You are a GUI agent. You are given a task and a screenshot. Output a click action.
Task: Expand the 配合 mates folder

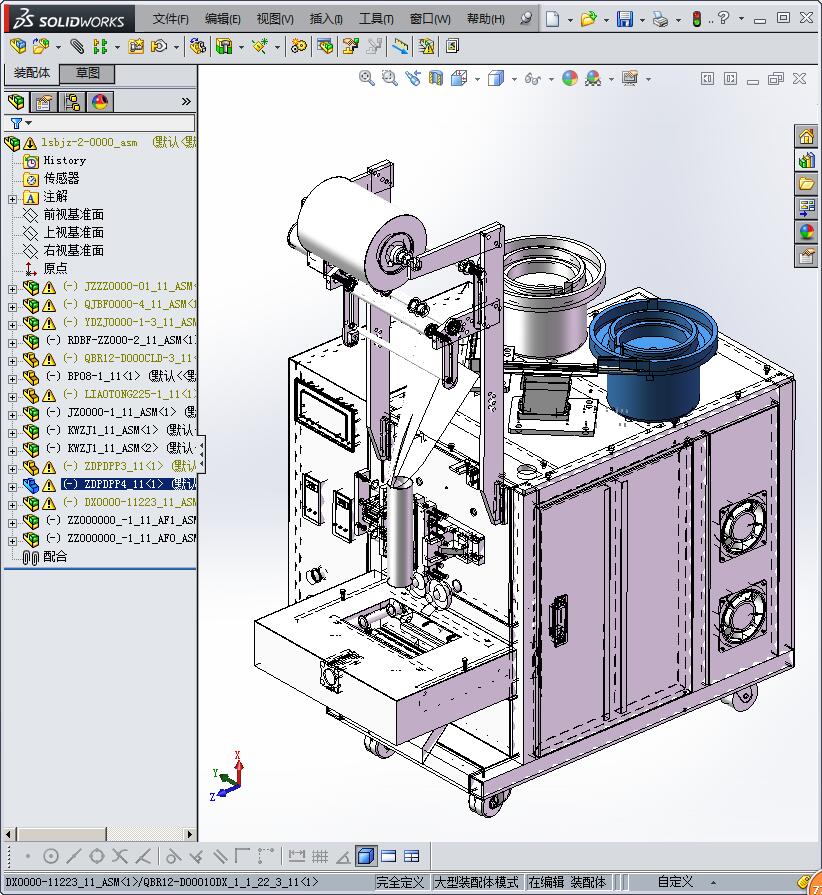(x=55, y=557)
